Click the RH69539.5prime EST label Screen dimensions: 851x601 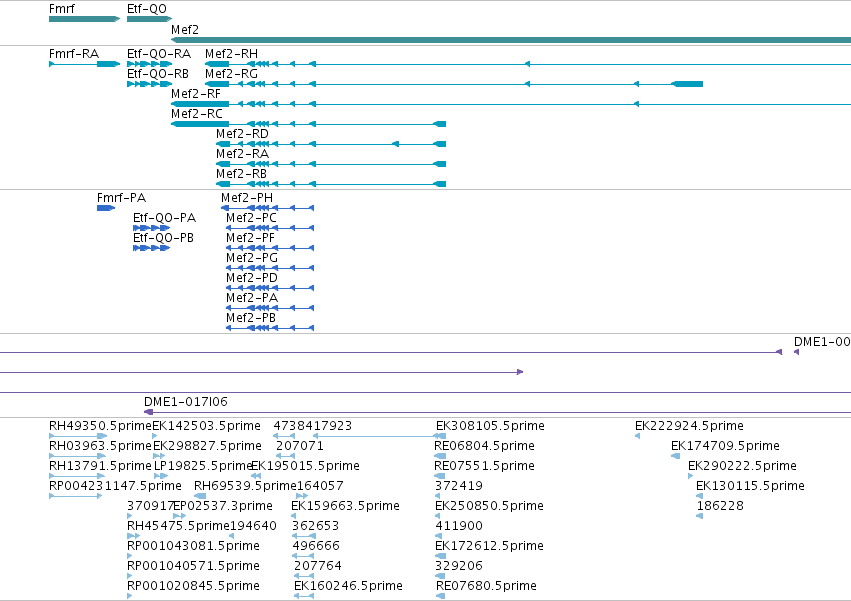pyautogui.click(x=245, y=486)
